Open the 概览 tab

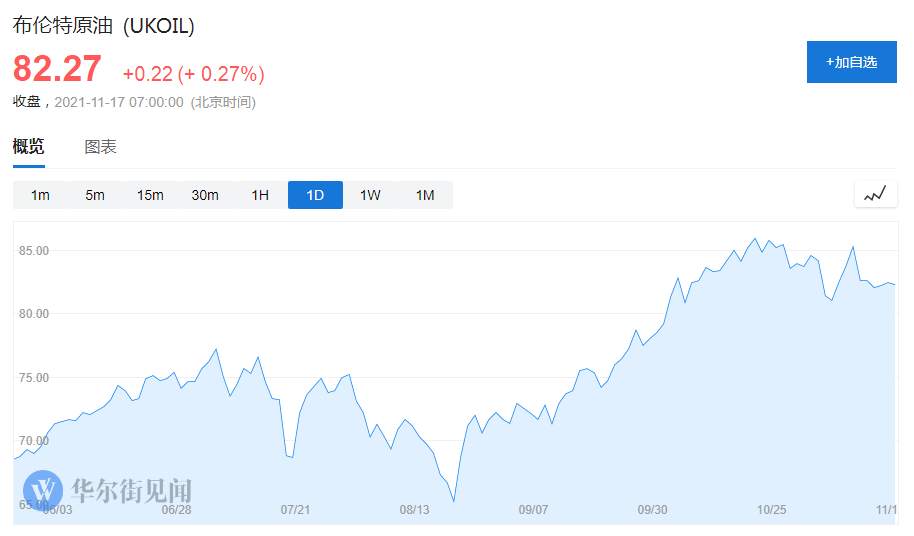pyautogui.click(x=28, y=147)
